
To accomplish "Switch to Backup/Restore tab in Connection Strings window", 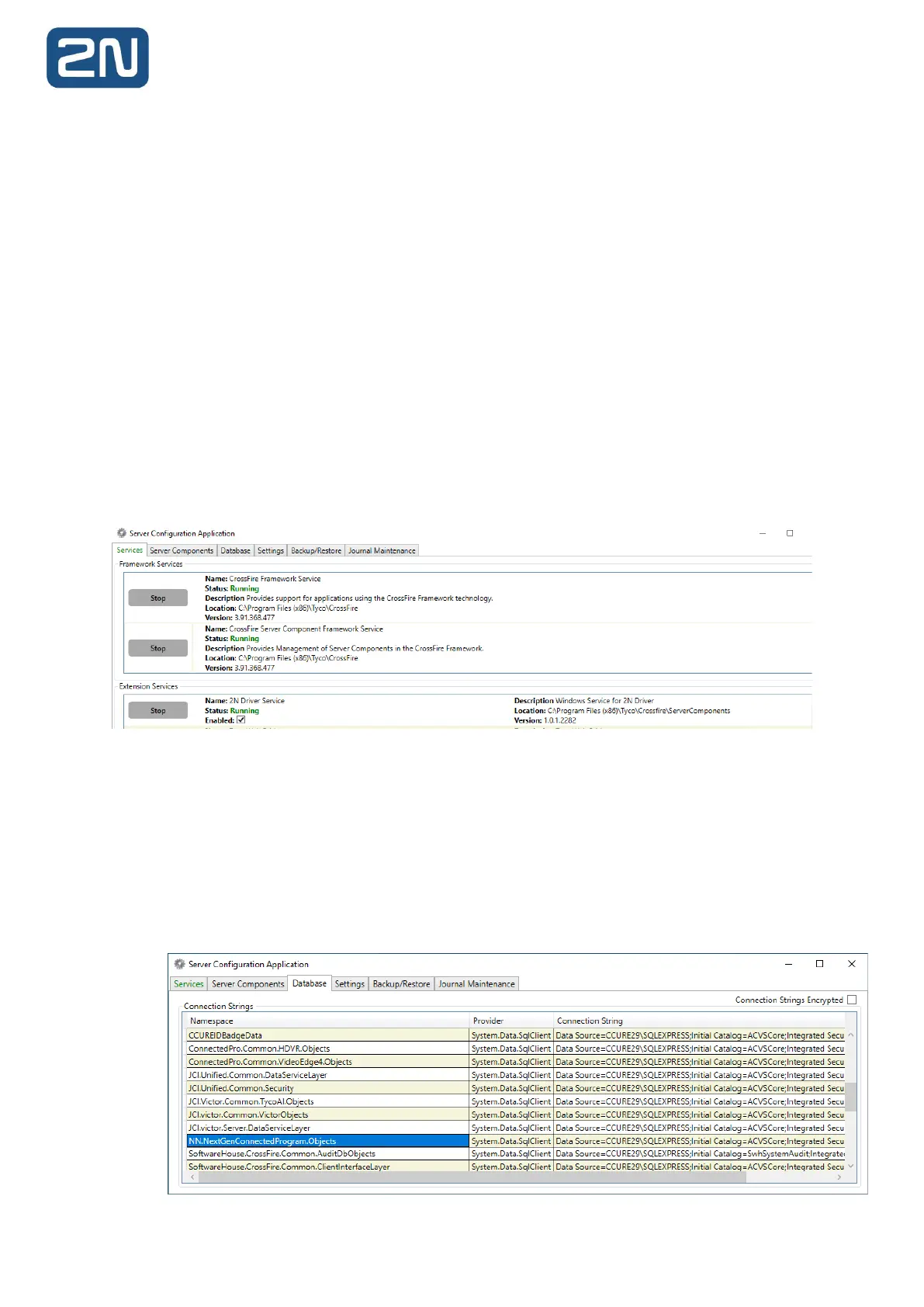I will 401,983.
